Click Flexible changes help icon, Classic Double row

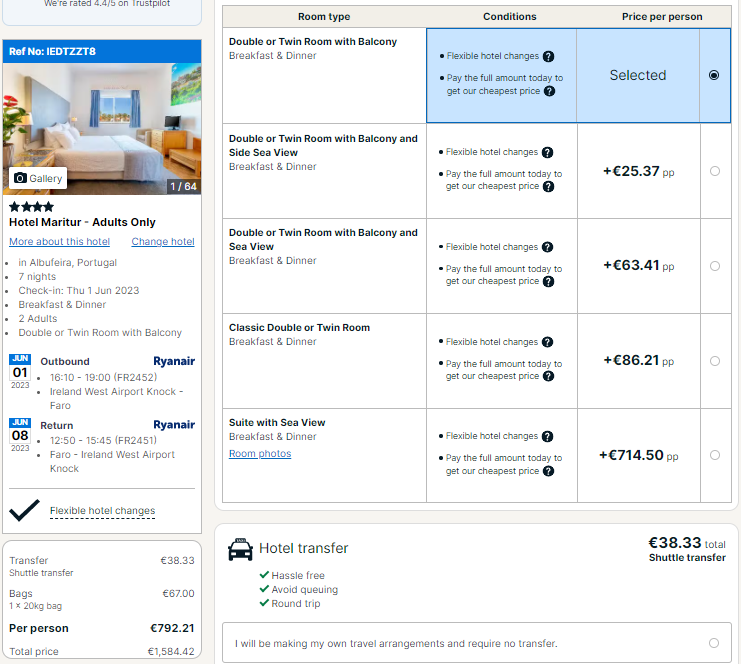pos(547,342)
